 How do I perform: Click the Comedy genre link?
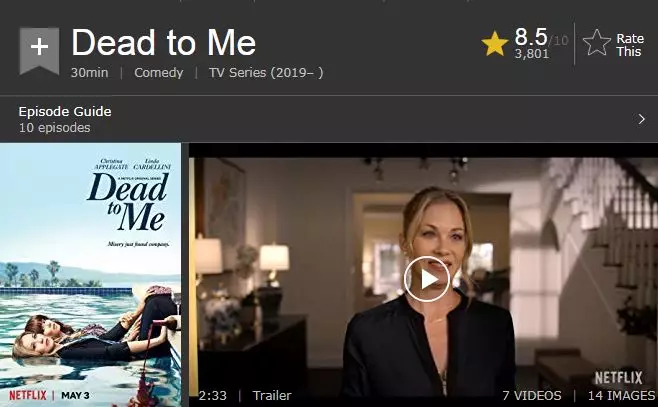[x=159, y=73]
